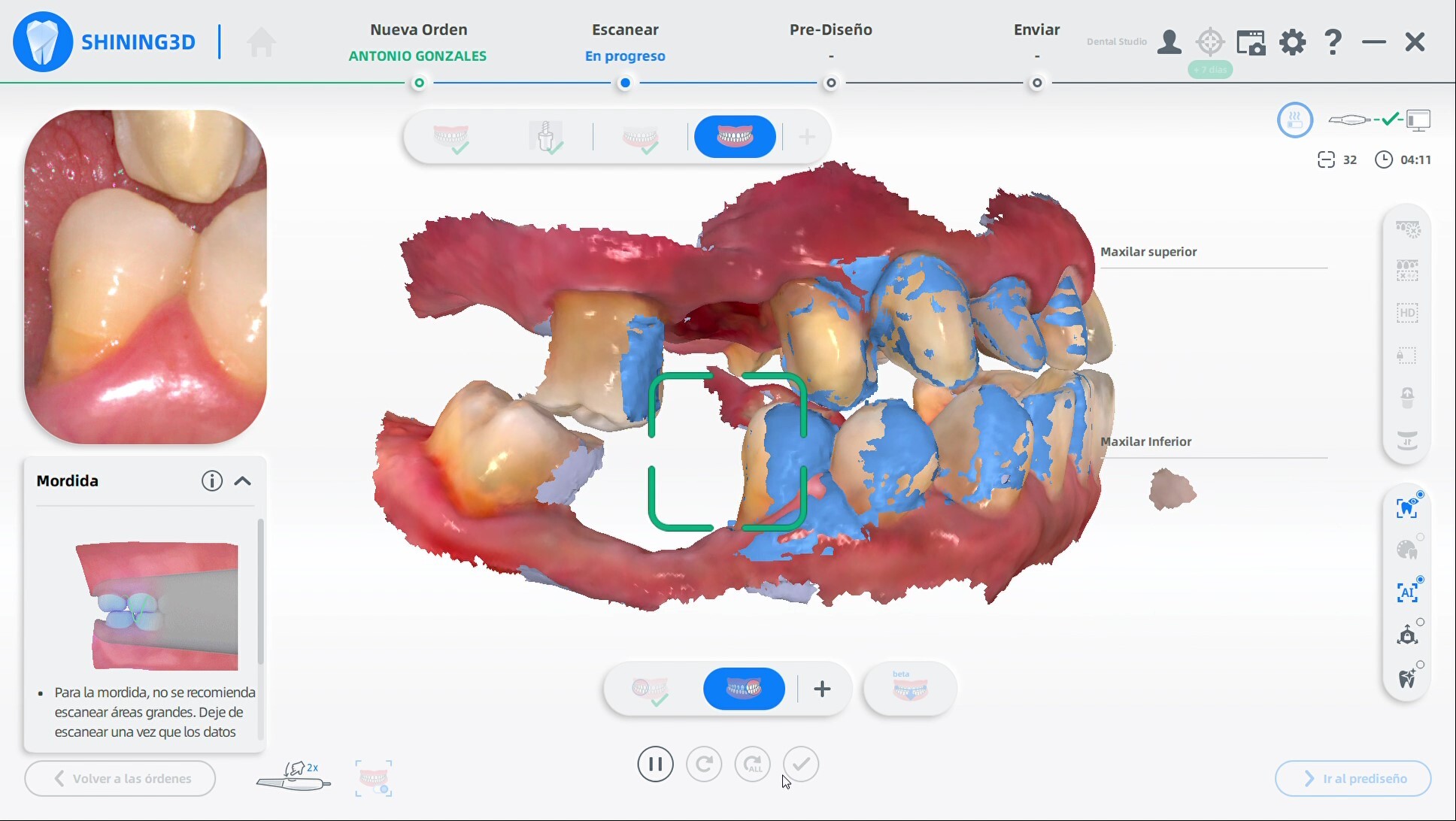Select the lower jaw scan tab

click(641, 137)
